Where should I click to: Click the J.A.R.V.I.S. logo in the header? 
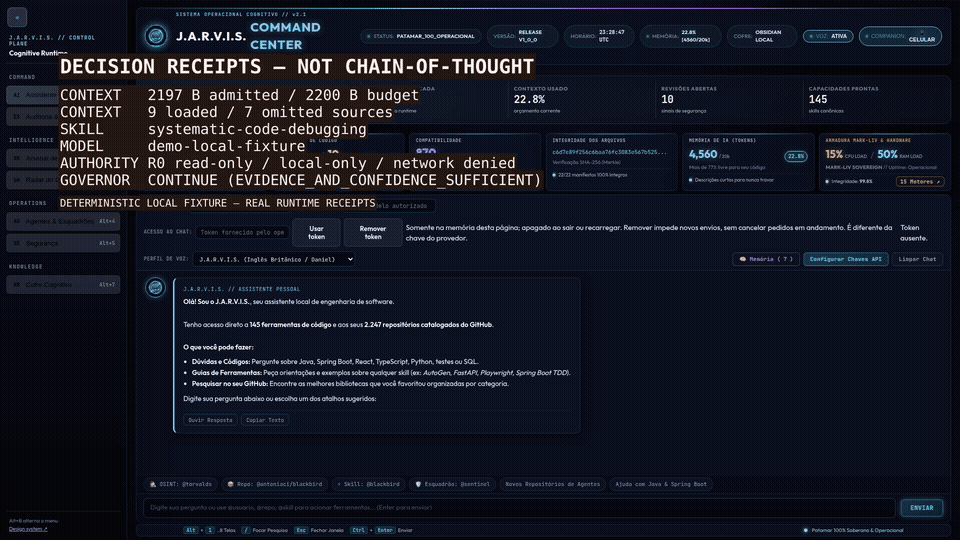click(156, 36)
